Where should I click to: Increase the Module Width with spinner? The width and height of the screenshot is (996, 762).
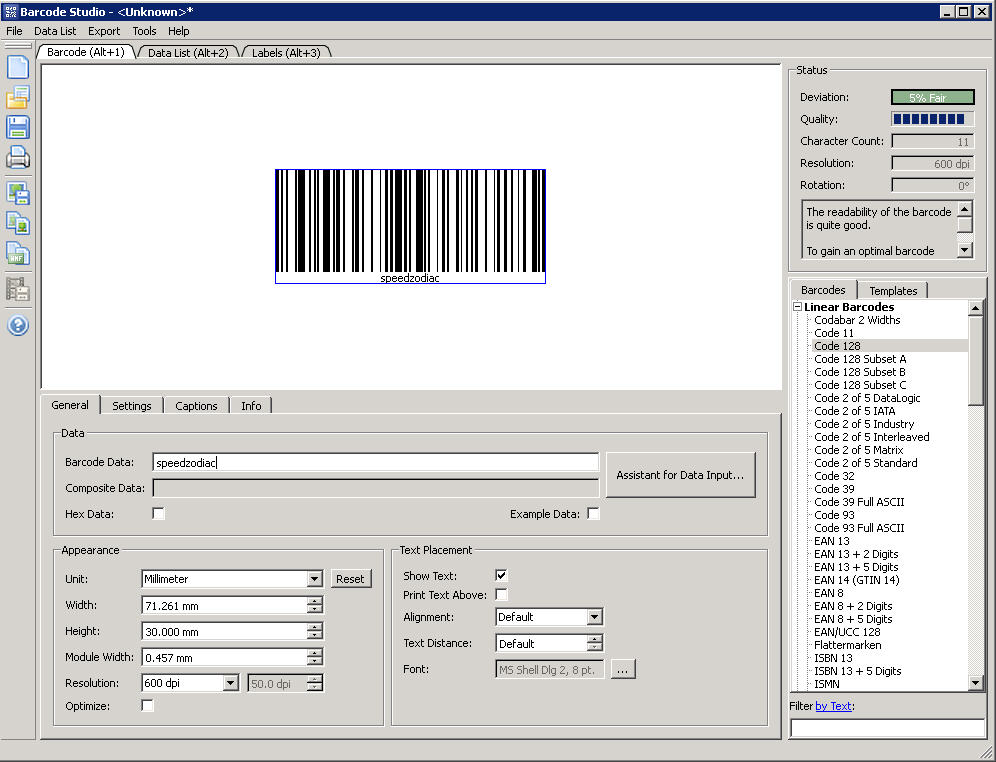click(x=314, y=653)
